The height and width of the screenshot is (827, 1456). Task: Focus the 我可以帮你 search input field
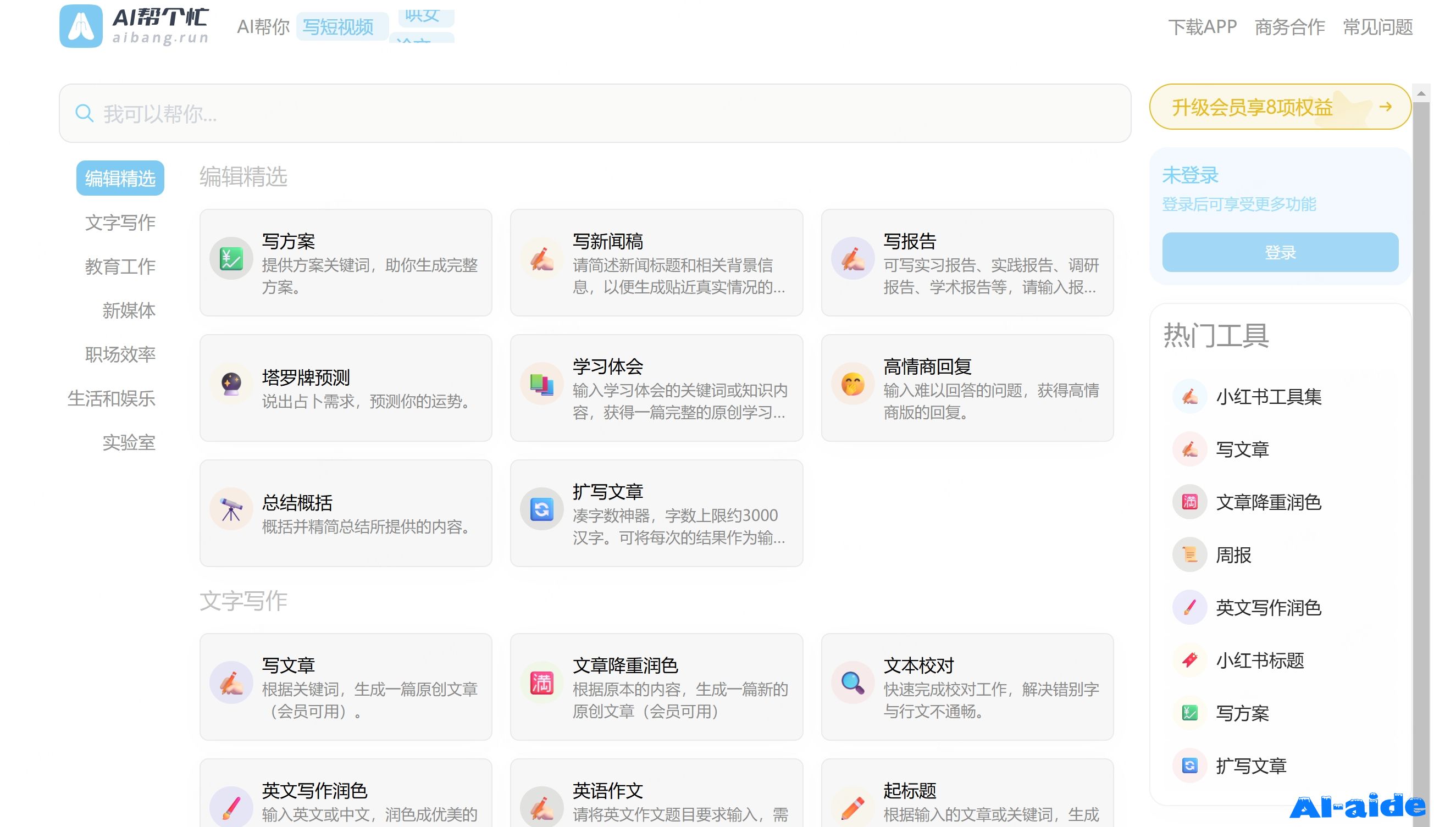[595, 114]
